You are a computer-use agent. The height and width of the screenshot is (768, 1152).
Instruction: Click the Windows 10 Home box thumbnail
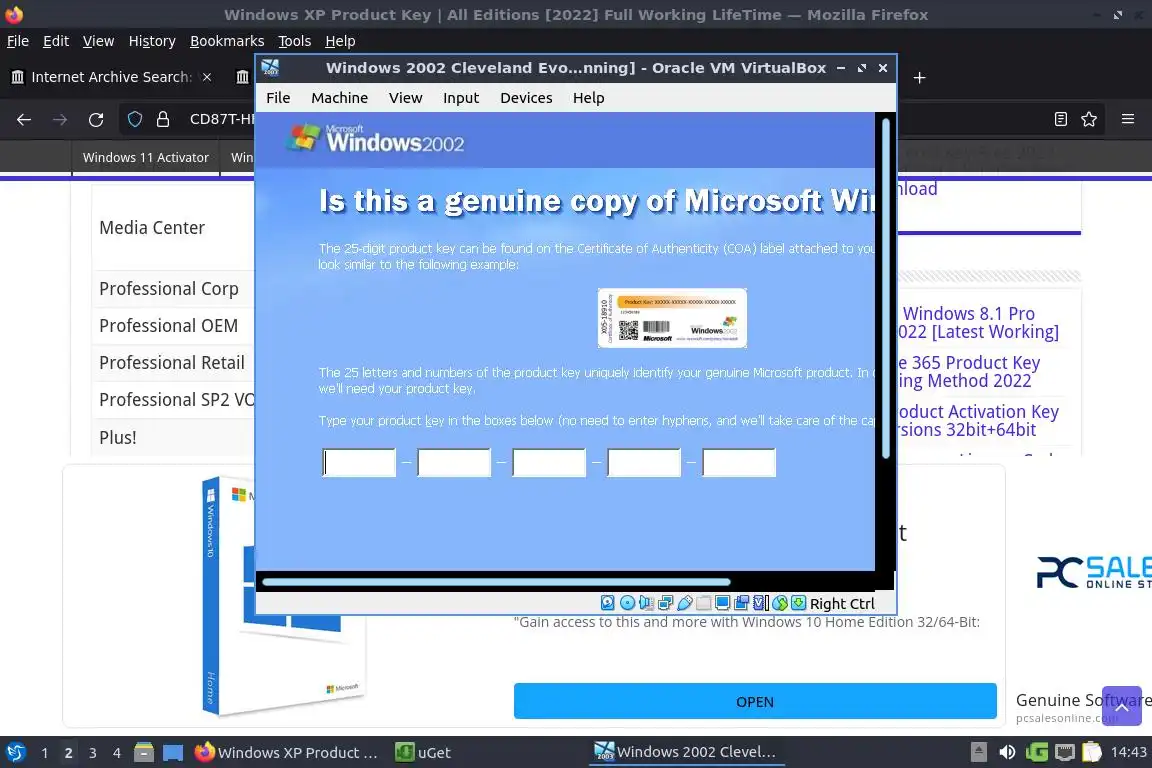pyautogui.click(x=284, y=596)
